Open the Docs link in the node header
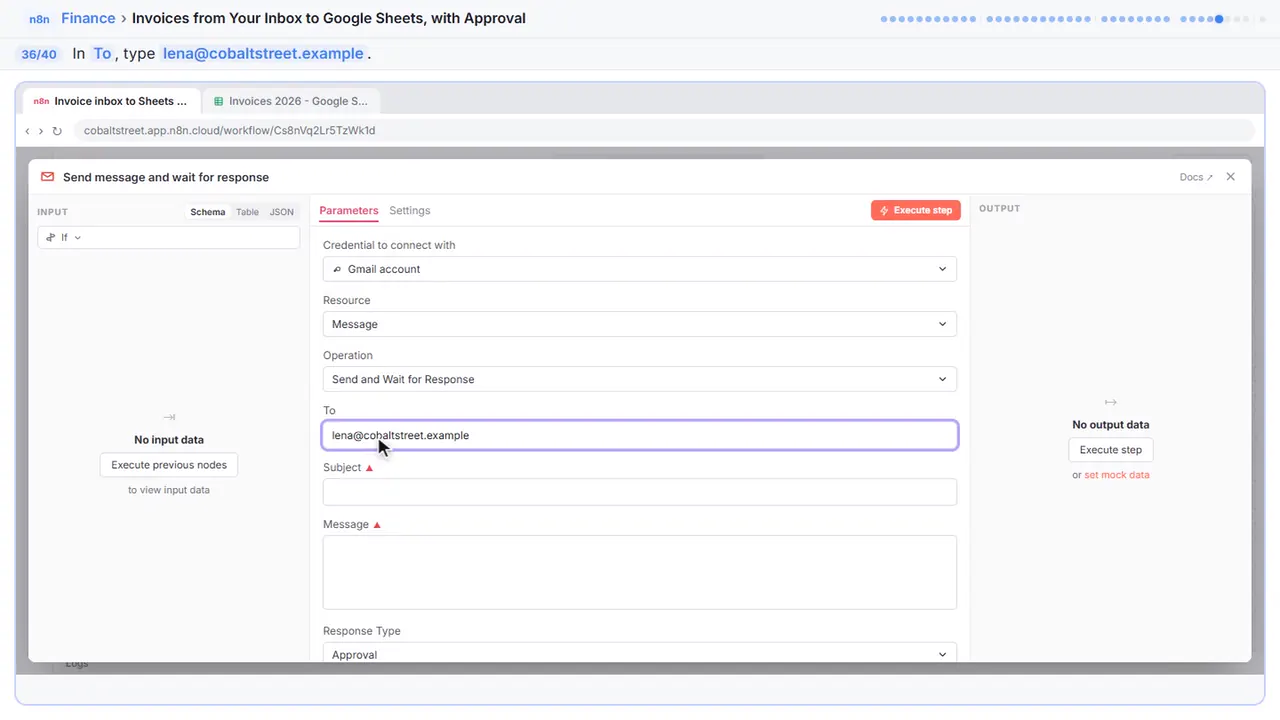 1196,177
